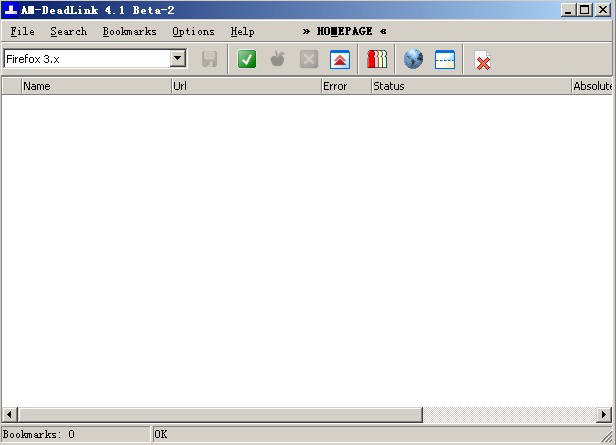616x445 pixels.
Task: Click the AM-DeadLink title bar app icon
Action: point(11,10)
